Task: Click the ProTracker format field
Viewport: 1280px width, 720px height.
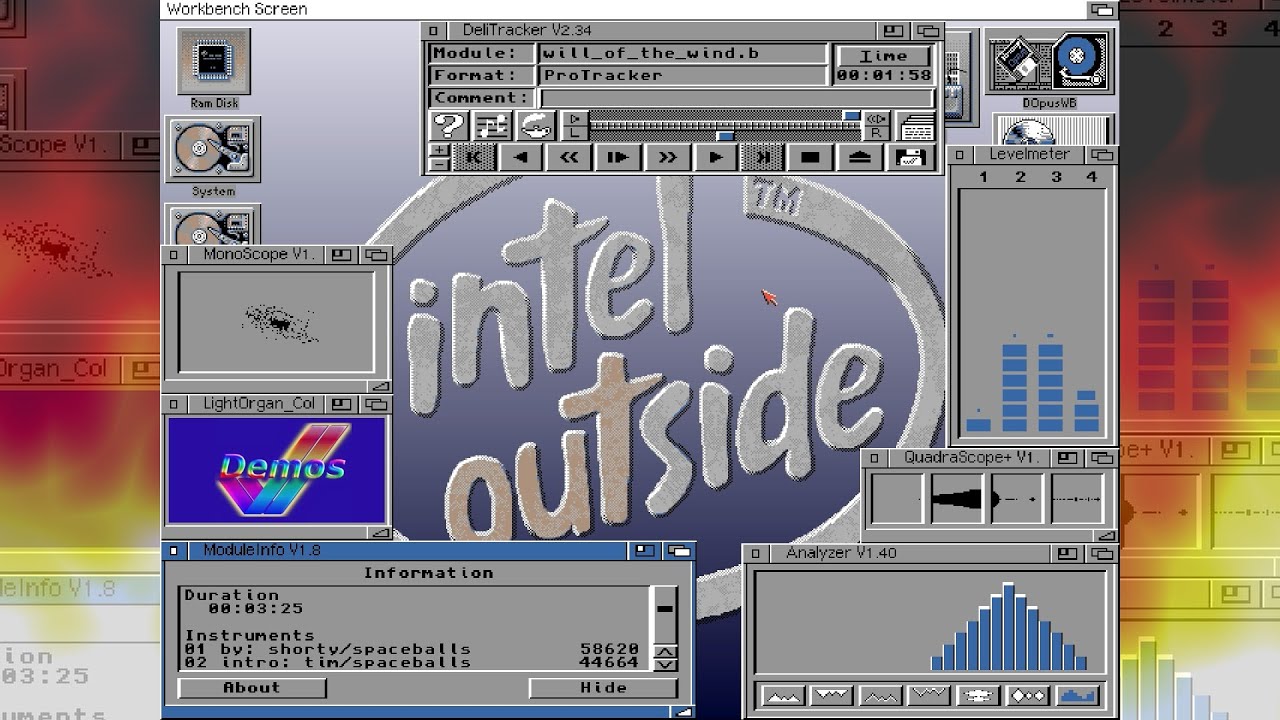Action: [683, 75]
